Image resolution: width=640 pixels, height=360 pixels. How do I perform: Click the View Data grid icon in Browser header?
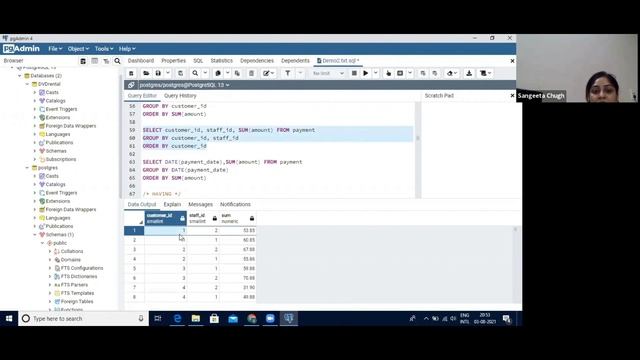(95, 61)
